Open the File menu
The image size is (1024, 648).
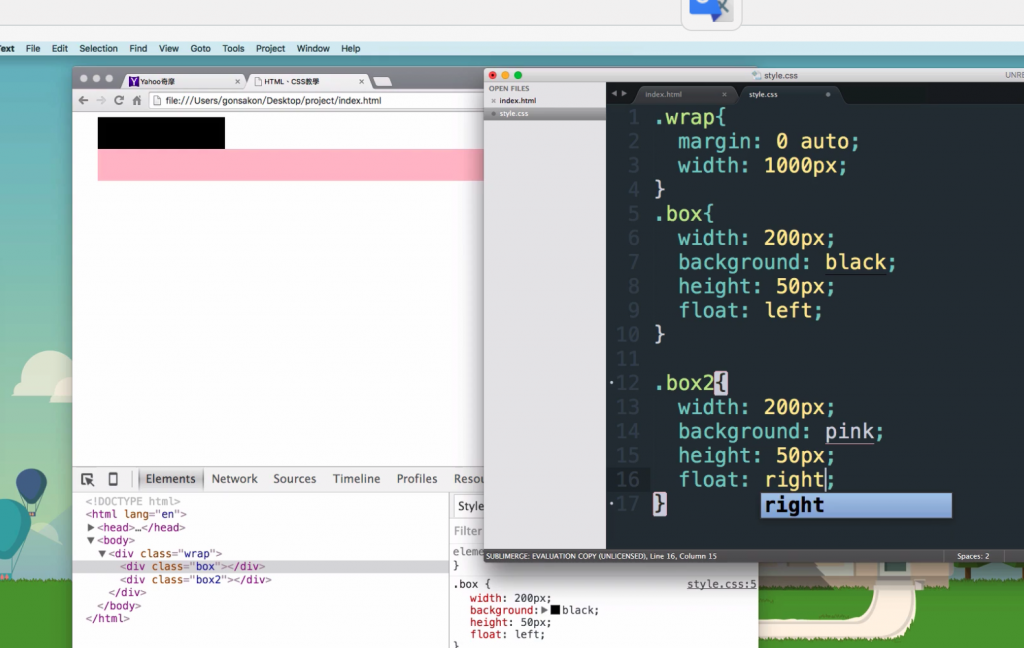pos(33,48)
